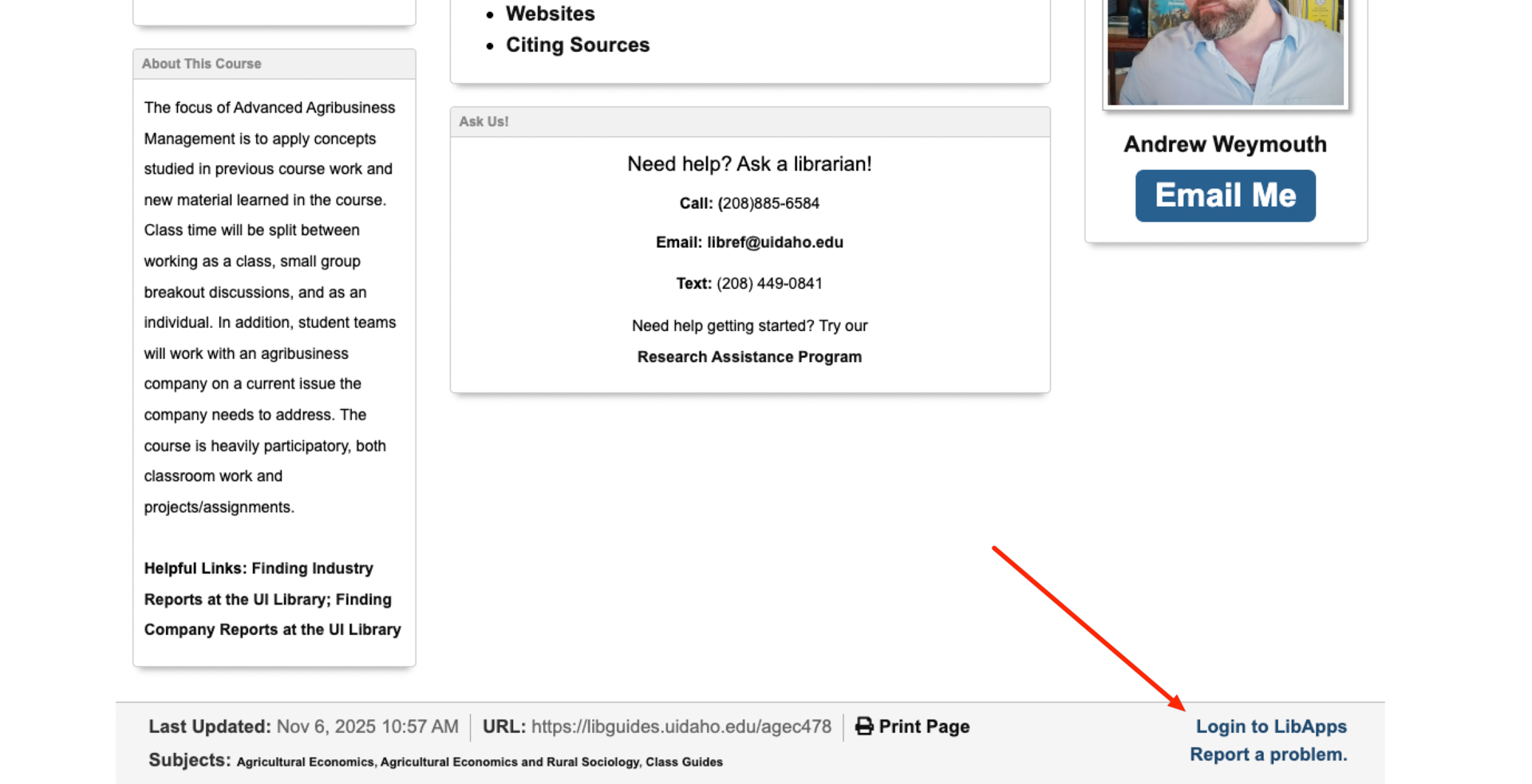
Task: Click the libref@uidaho.edu email link
Action: 774,242
